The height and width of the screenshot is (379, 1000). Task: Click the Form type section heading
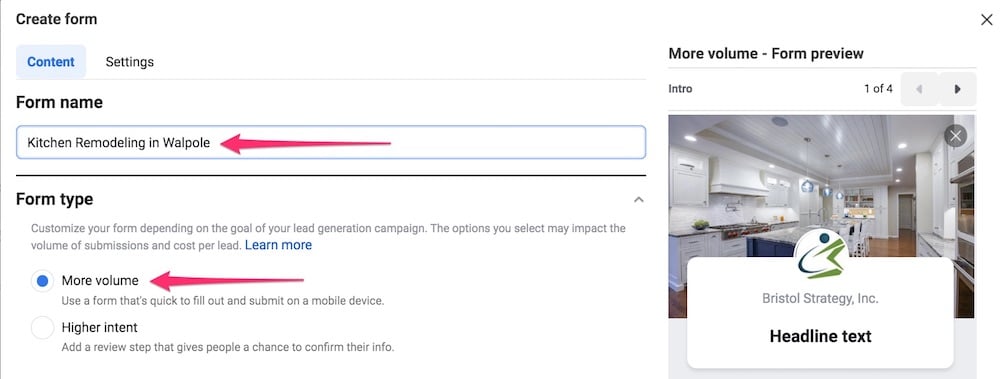(54, 200)
